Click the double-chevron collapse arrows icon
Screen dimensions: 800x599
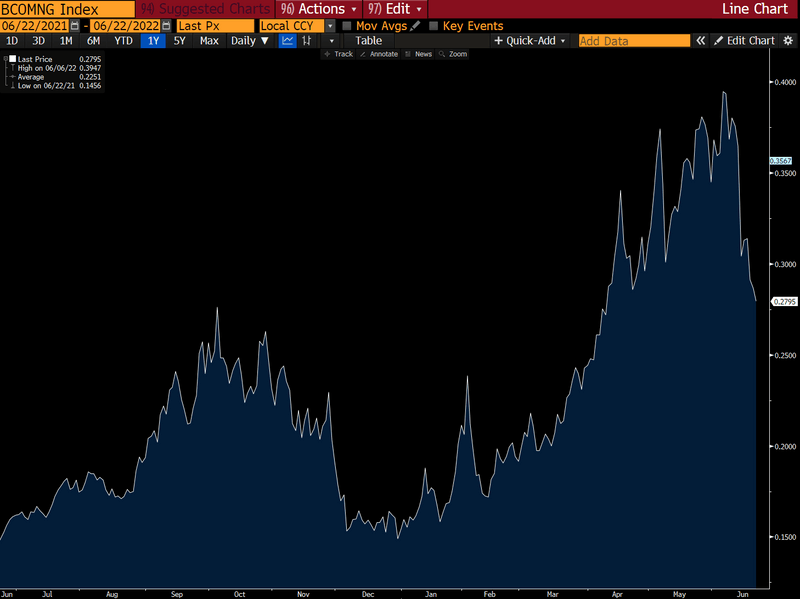click(x=702, y=41)
